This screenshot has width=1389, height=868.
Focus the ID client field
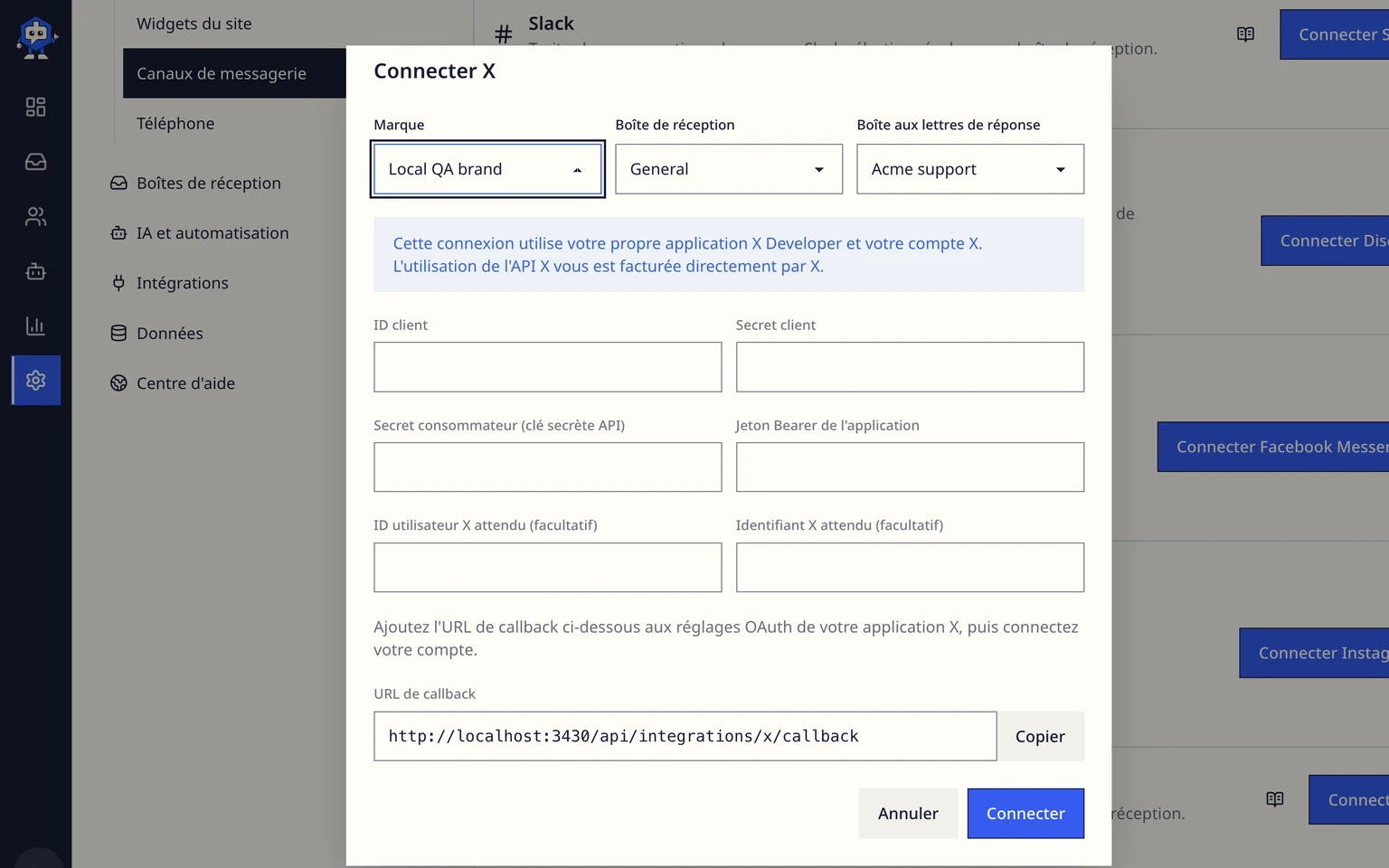tap(548, 367)
